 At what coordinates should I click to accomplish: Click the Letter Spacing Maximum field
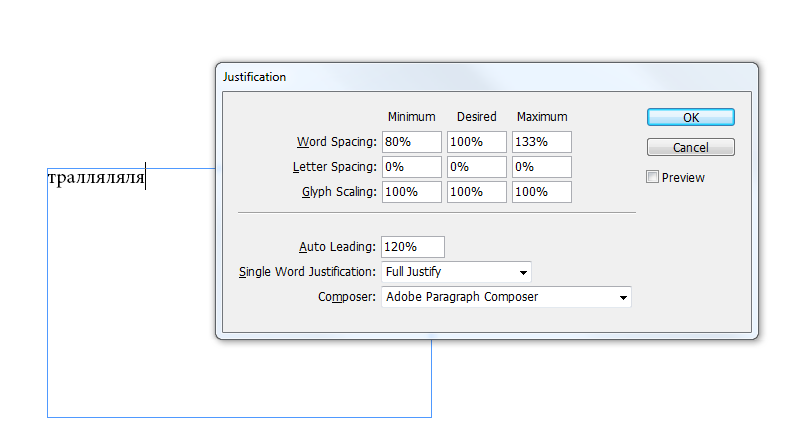[541, 167]
